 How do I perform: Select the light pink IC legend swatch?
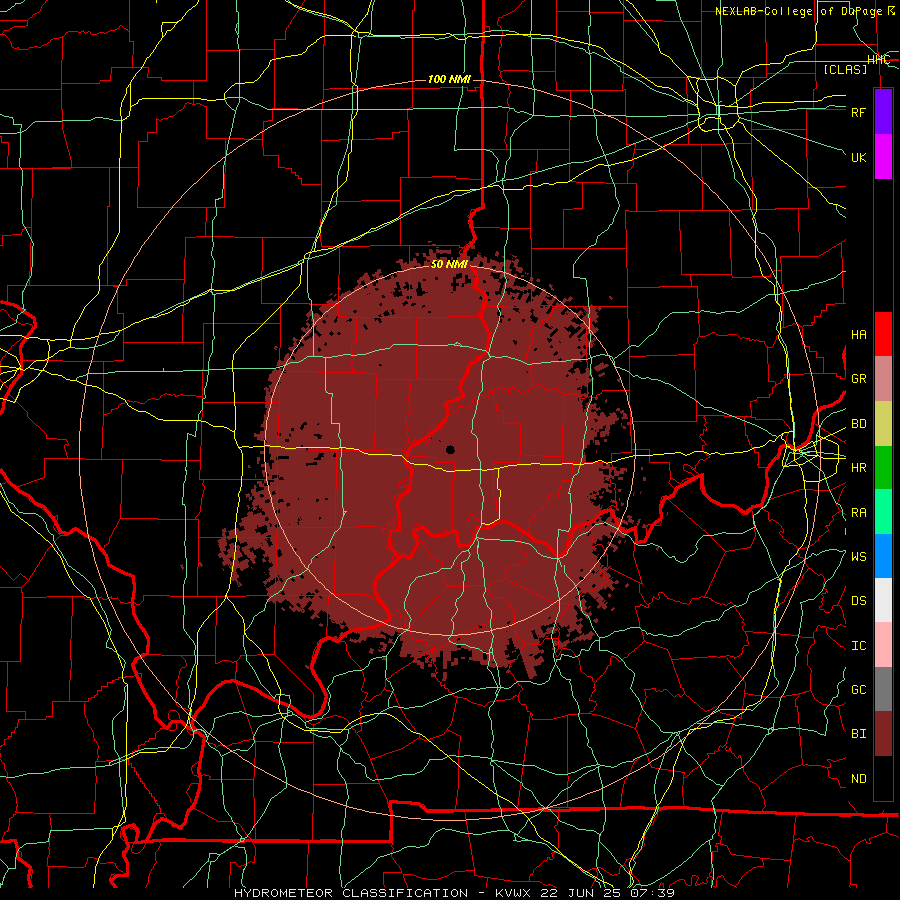tap(883, 645)
